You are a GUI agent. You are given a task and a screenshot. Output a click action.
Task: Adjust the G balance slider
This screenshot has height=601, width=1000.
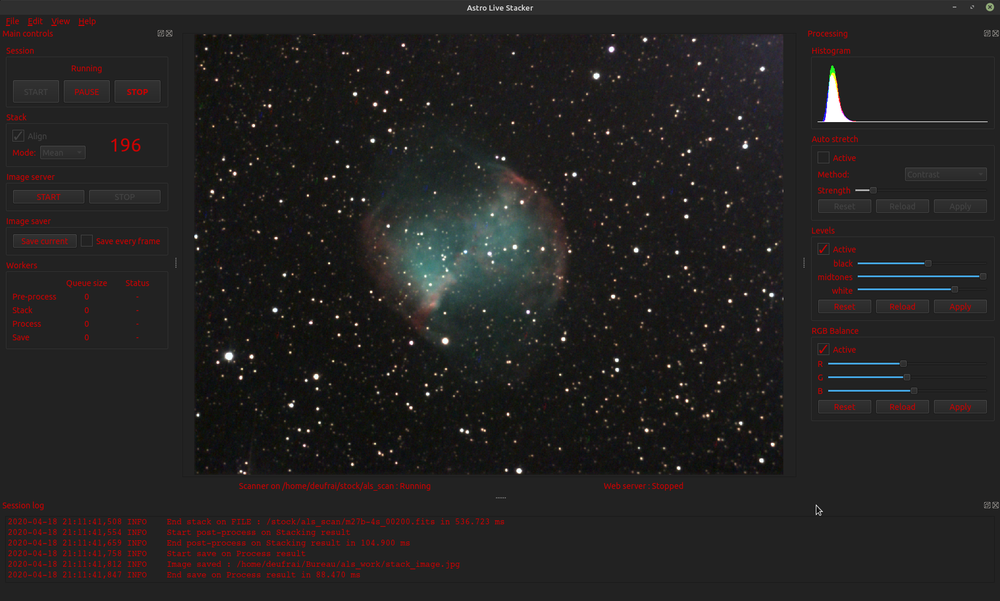coord(907,377)
